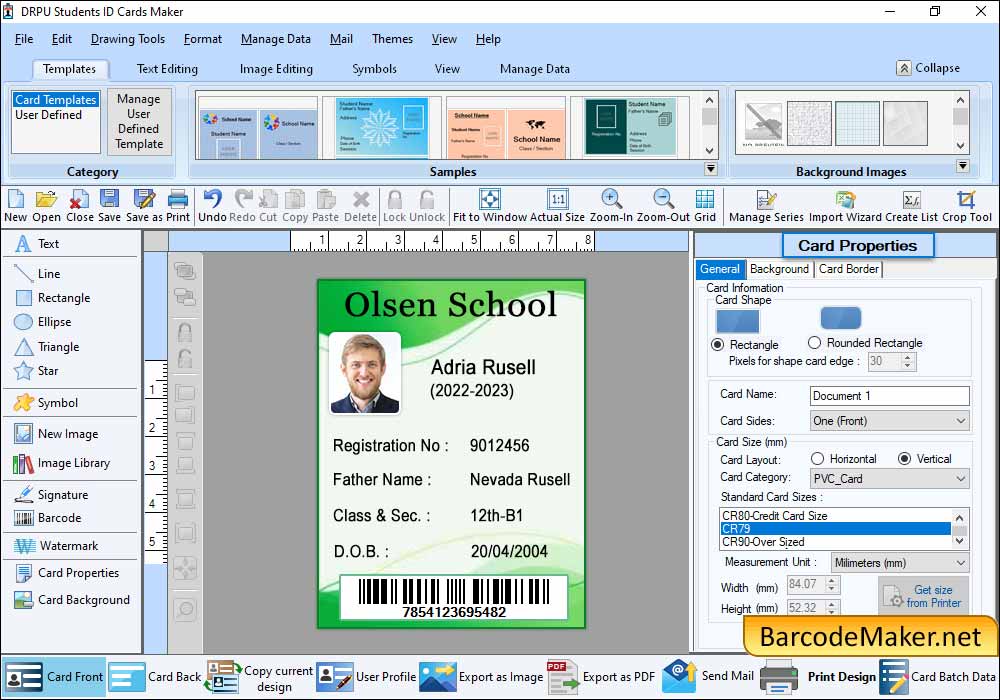This screenshot has height=700, width=1000.
Task: Add a Signature element
Action: pos(51,494)
